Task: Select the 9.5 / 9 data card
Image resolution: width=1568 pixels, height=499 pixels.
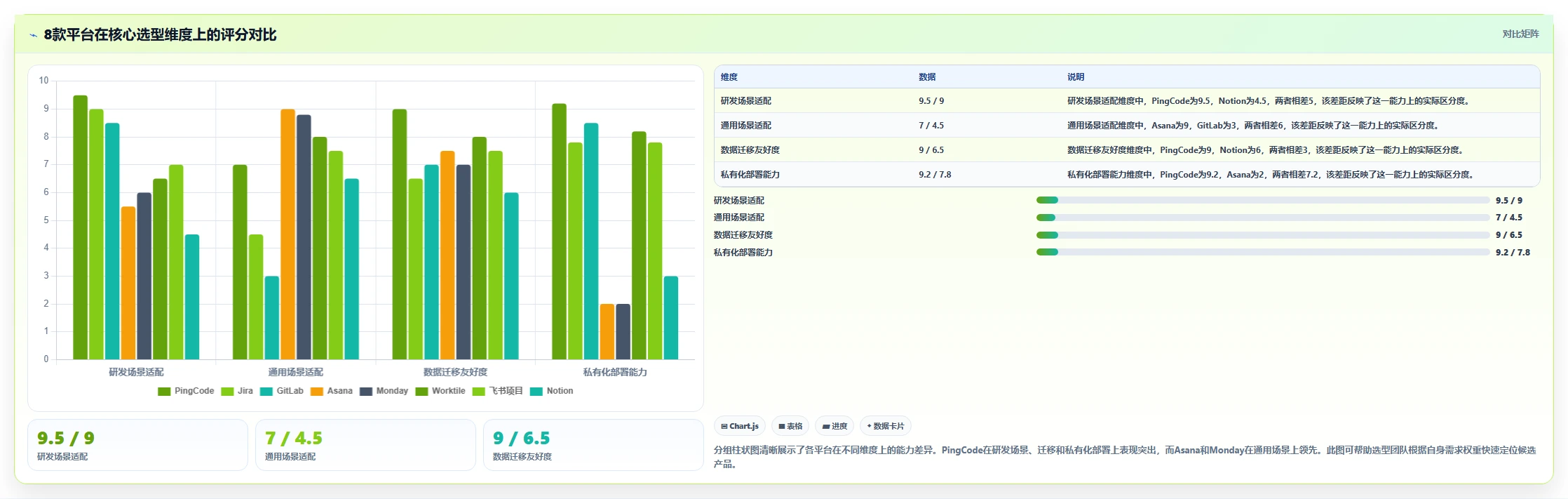Action: 137,445
